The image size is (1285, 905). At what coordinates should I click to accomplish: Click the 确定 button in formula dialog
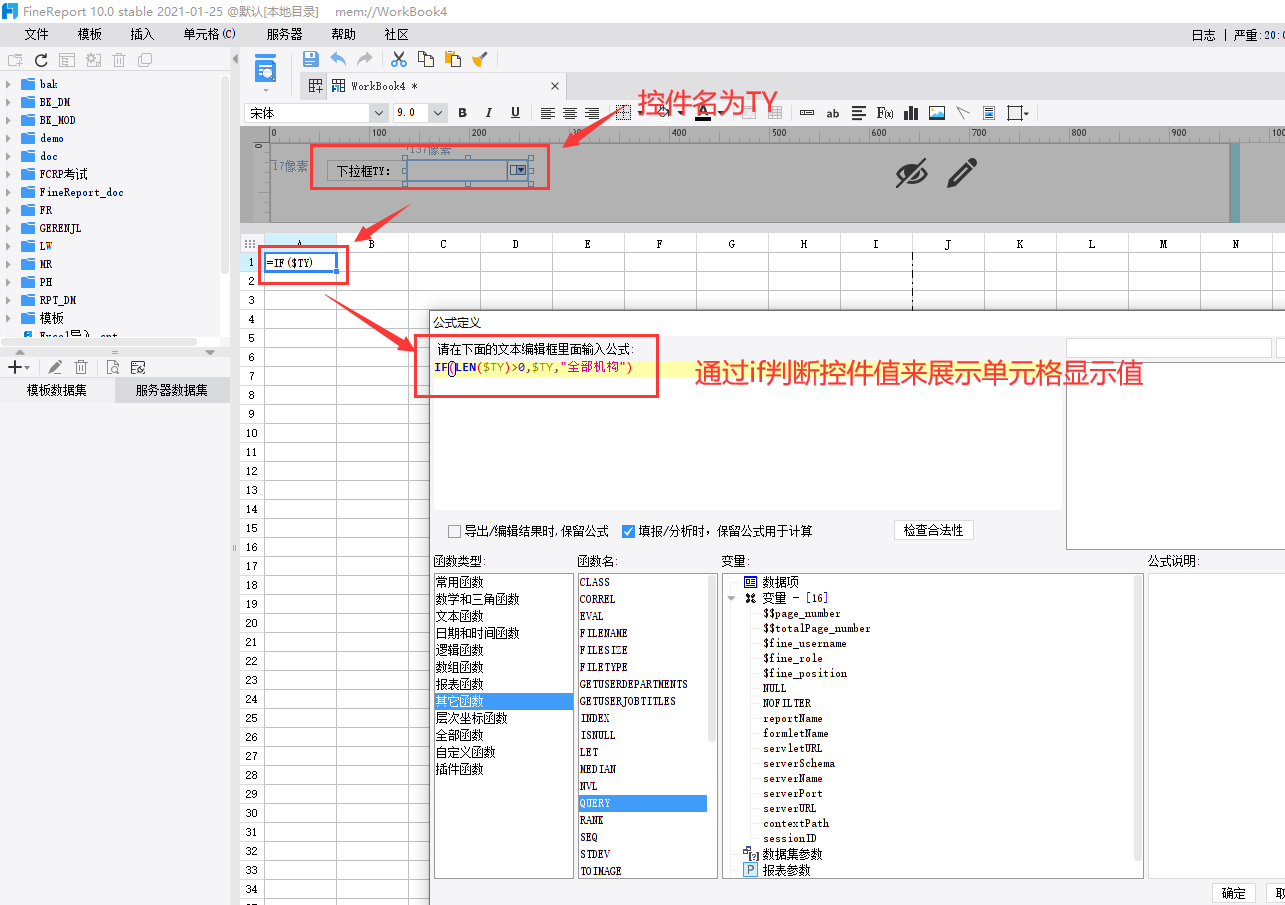pyautogui.click(x=1233, y=893)
